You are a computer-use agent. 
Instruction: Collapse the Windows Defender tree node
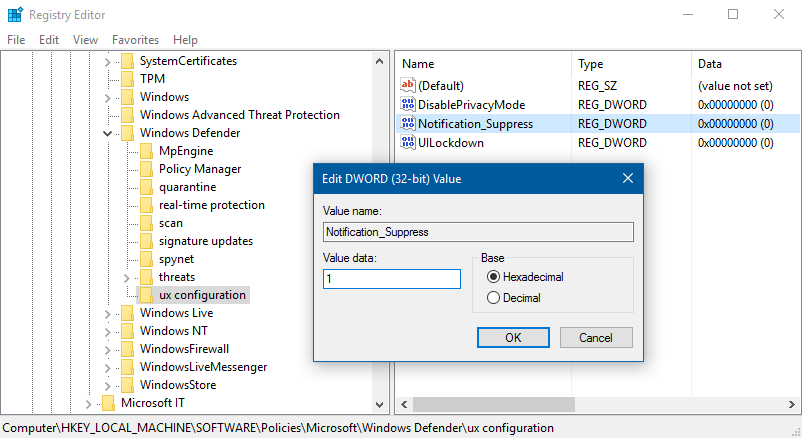(107, 133)
